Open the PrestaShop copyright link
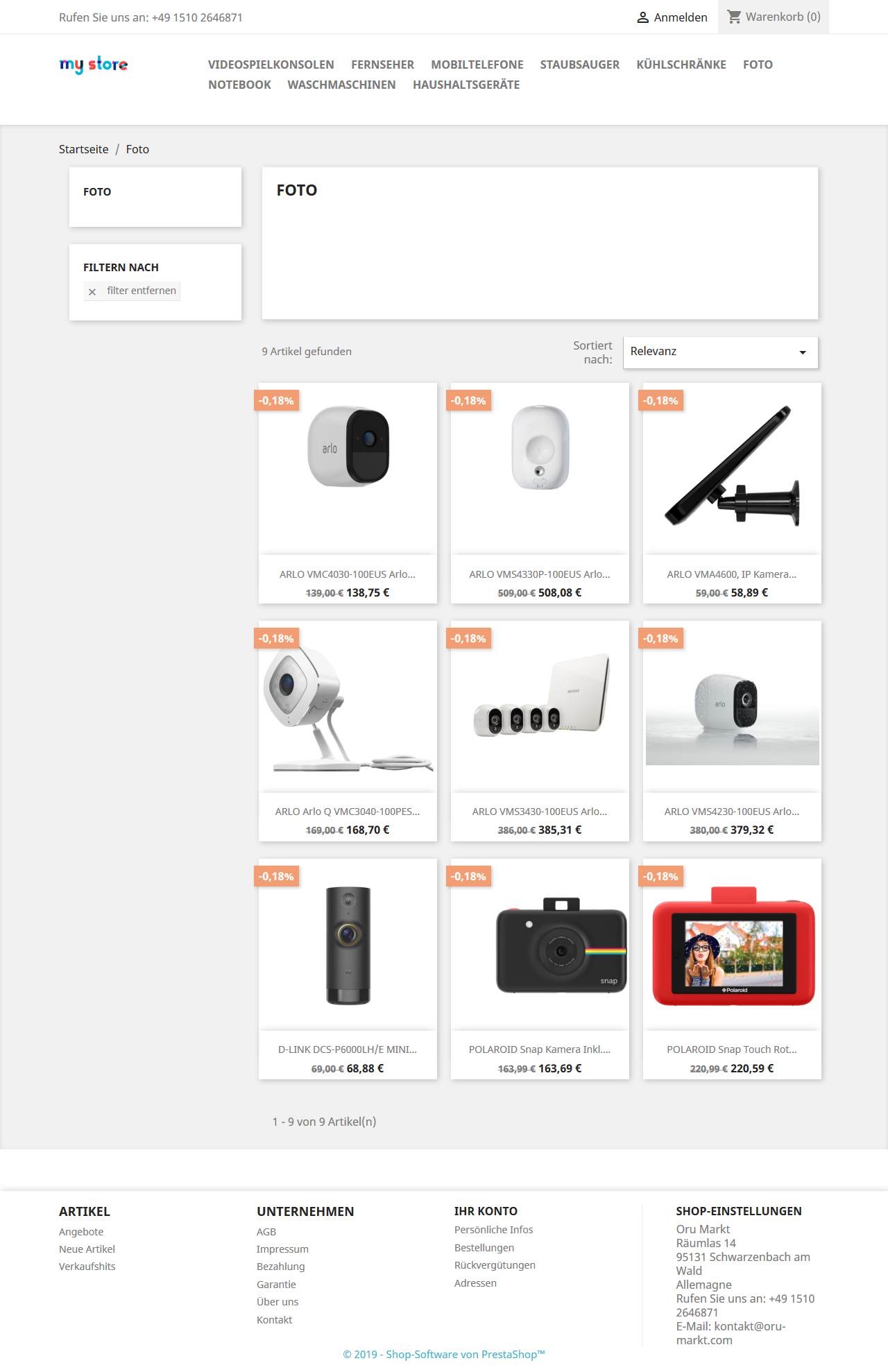The width and height of the screenshot is (888, 1372). (444, 1354)
